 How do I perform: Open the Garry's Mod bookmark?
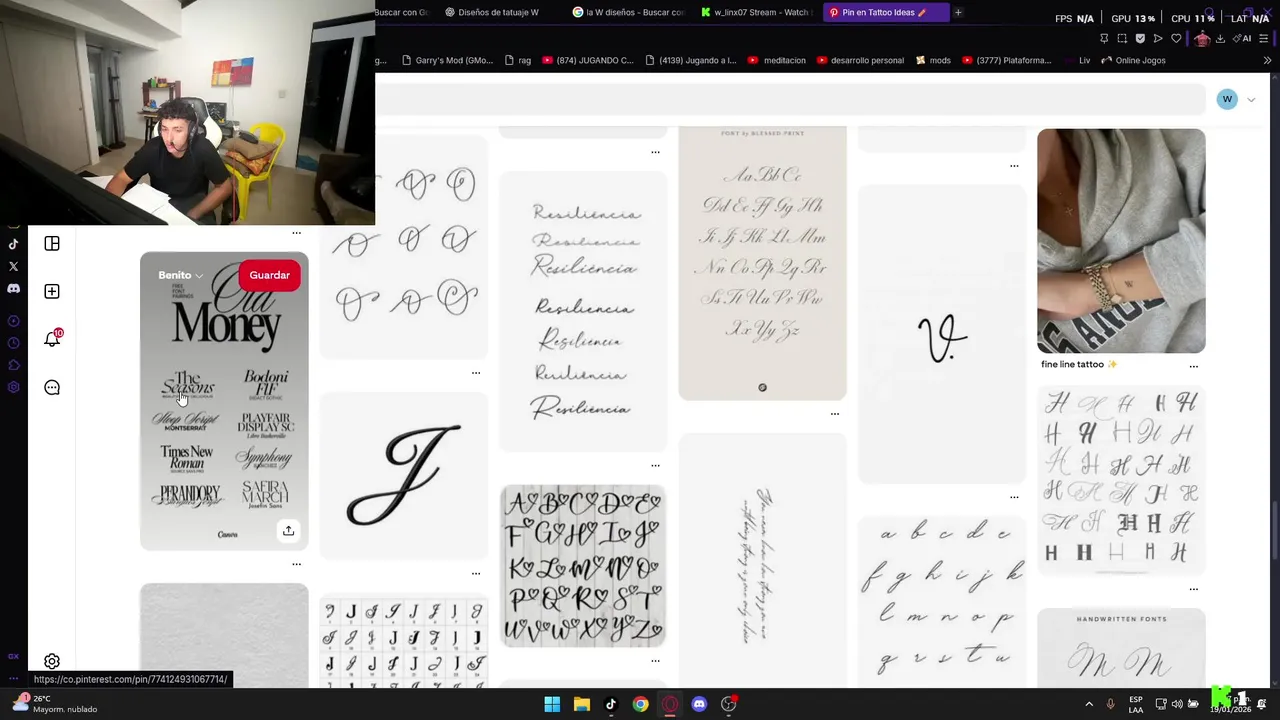tap(446, 60)
